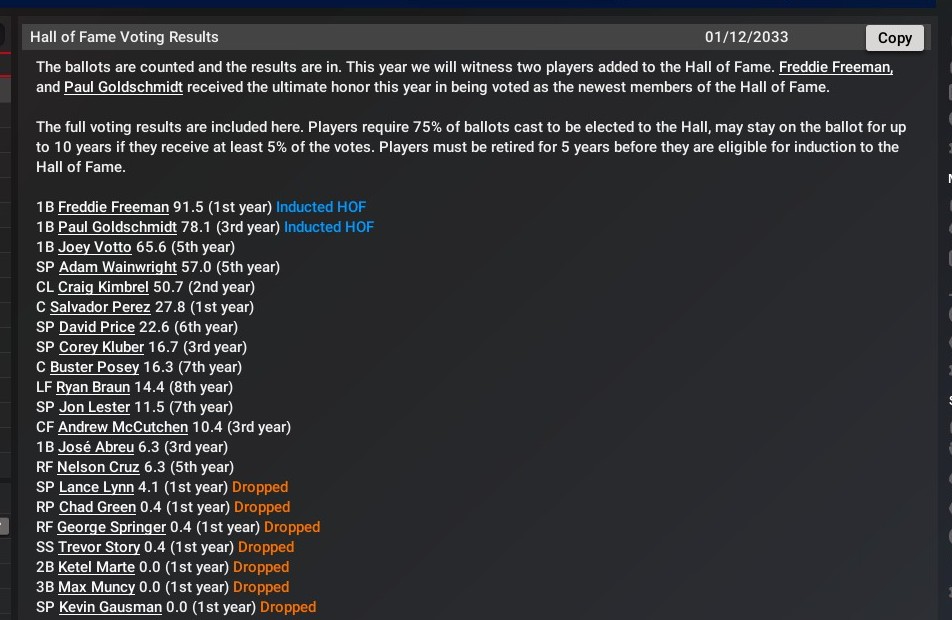View David Price's player profile
The image size is (952, 620).
coord(97,327)
